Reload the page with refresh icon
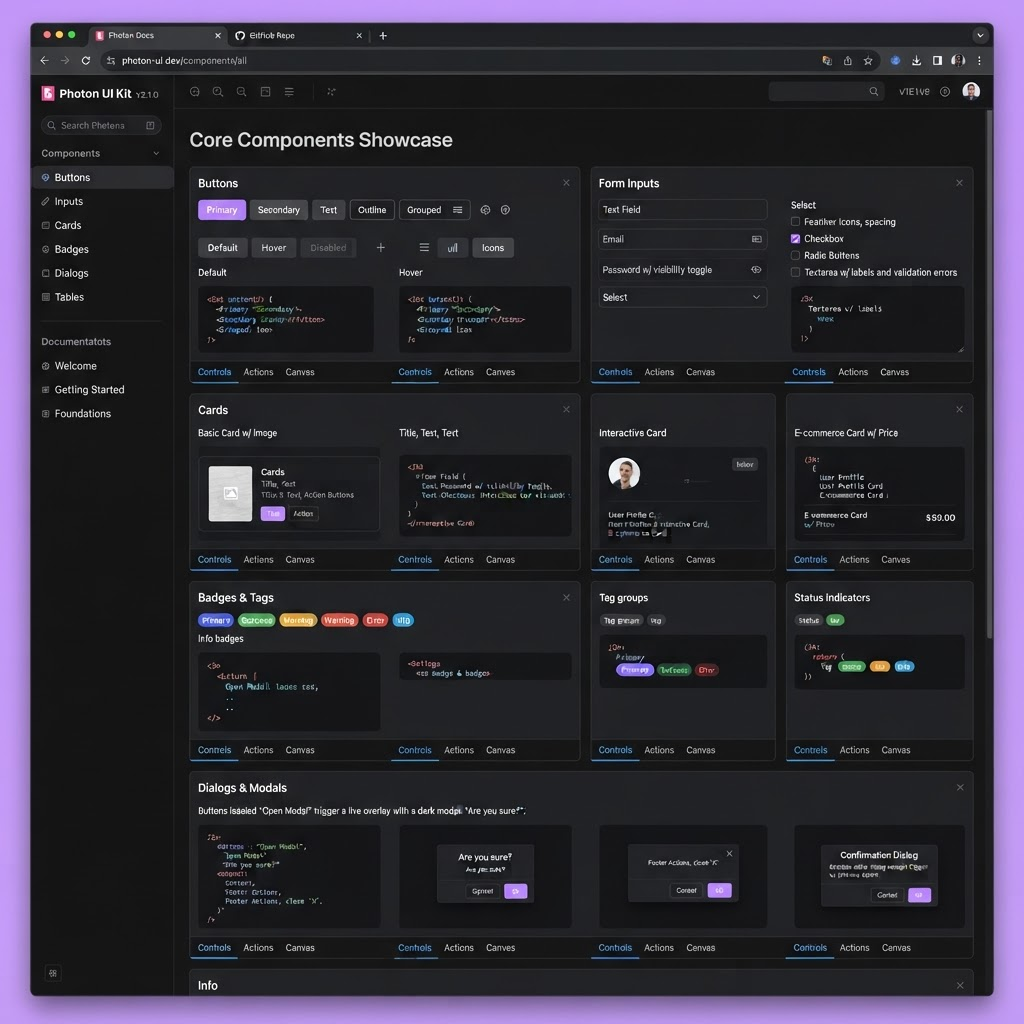 tap(86, 61)
